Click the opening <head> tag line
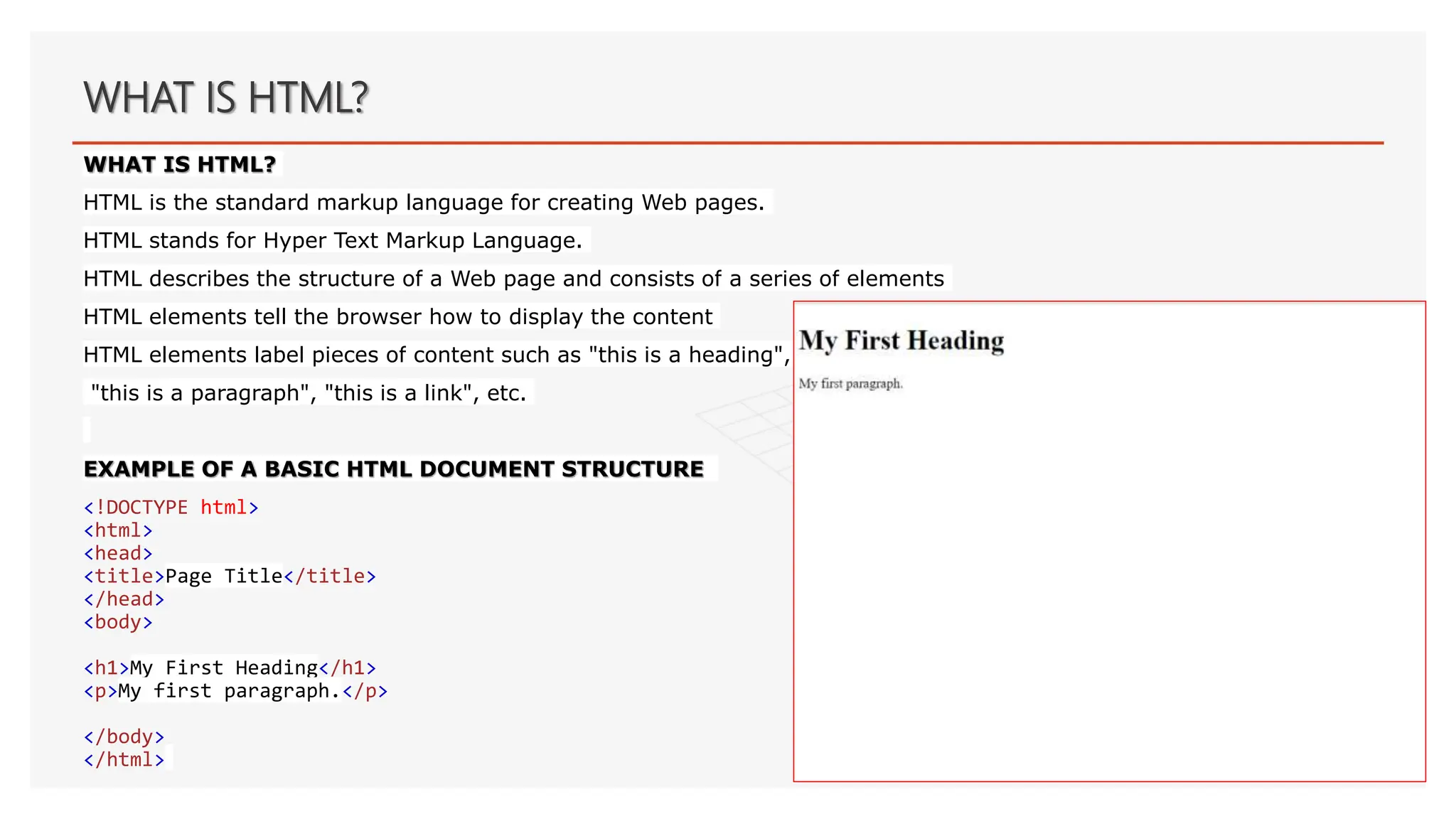The image size is (1456, 819). pyautogui.click(x=118, y=553)
